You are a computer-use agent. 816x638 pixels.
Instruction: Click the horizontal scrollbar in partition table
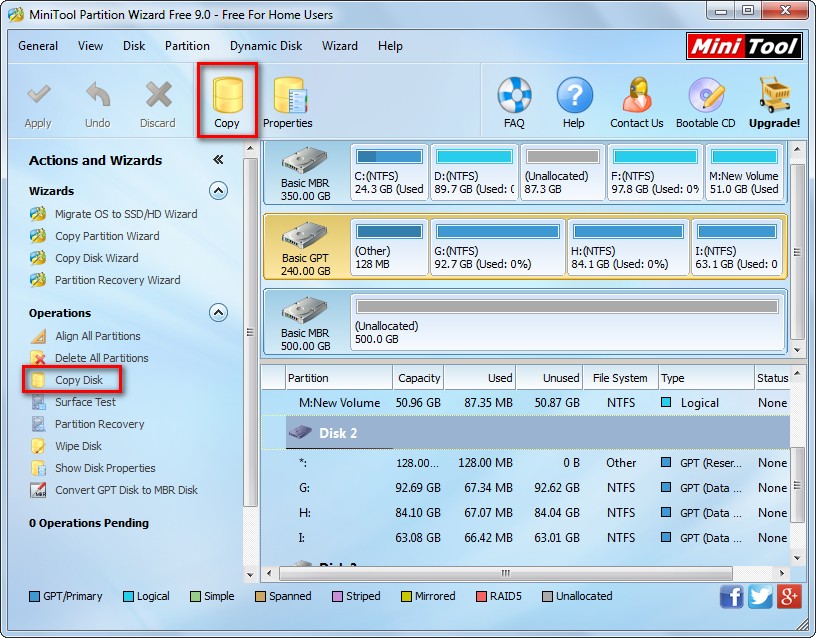point(505,573)
